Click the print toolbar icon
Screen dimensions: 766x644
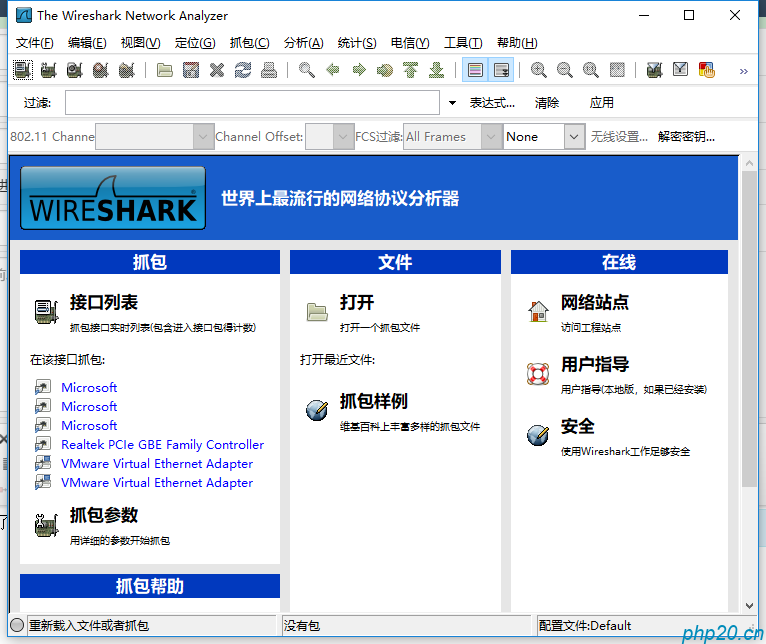(x=268, y=70)
